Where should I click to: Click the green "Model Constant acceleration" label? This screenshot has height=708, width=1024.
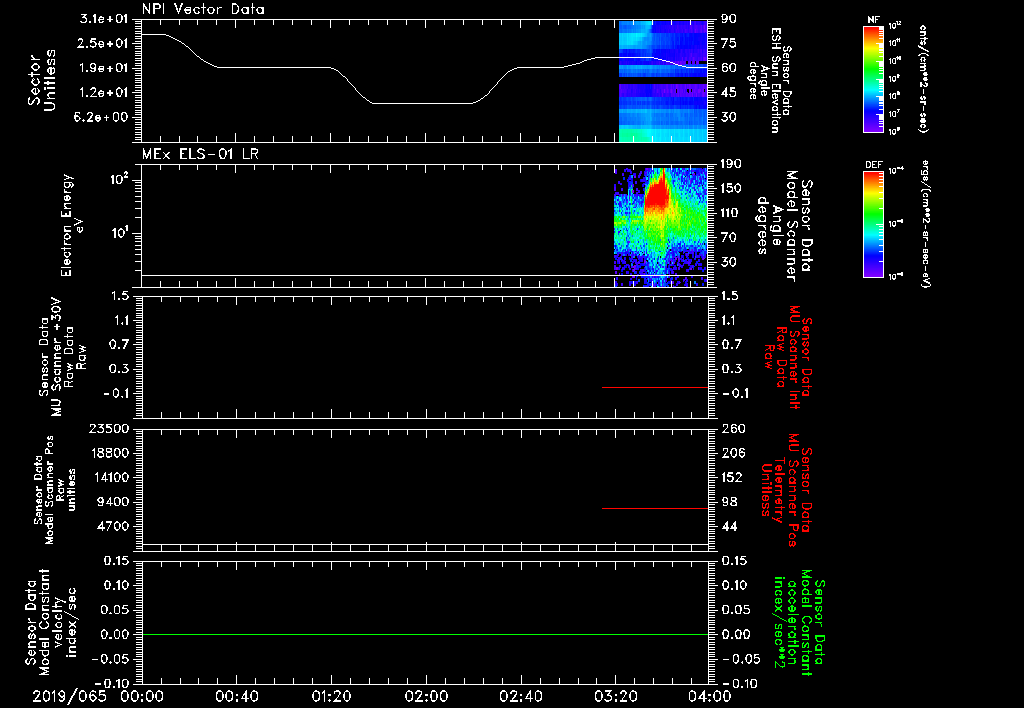click(799, 622)
